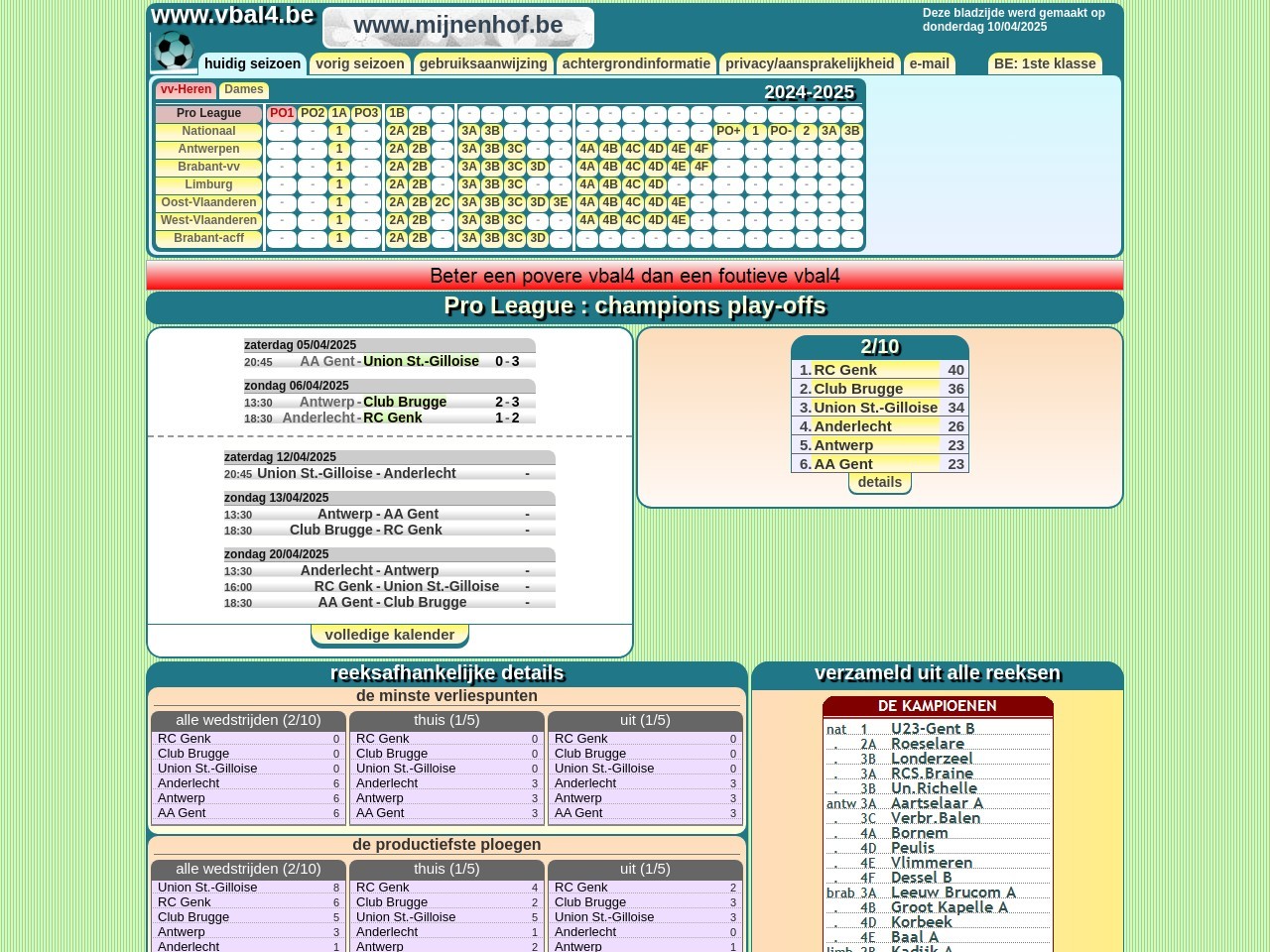Select the Antwerpen league row label
This screenshot has width=1270, height=952.
click(208, 149)
